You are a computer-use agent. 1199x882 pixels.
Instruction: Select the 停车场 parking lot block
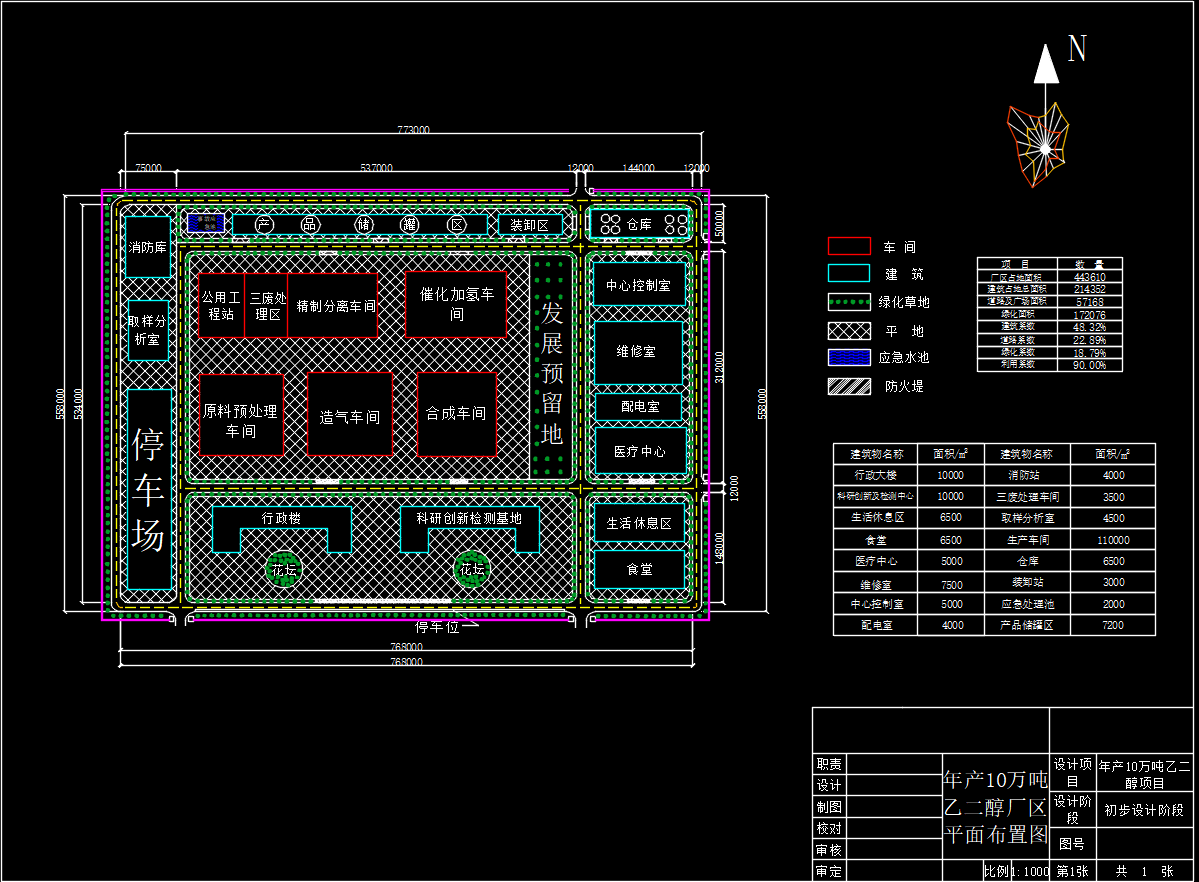coord(149,489)
